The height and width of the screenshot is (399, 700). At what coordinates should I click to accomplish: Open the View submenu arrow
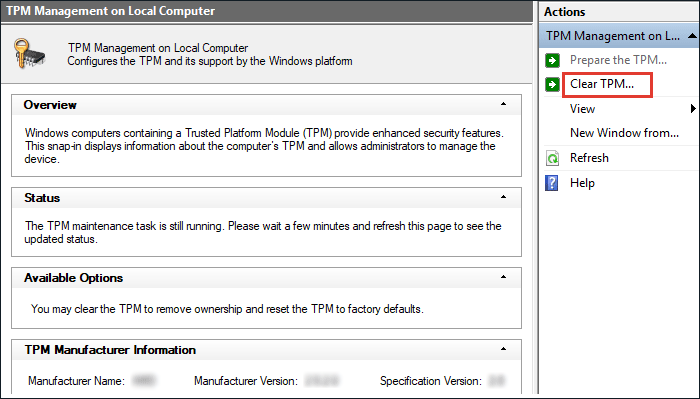pyautogui.click(x=693, y=108)
